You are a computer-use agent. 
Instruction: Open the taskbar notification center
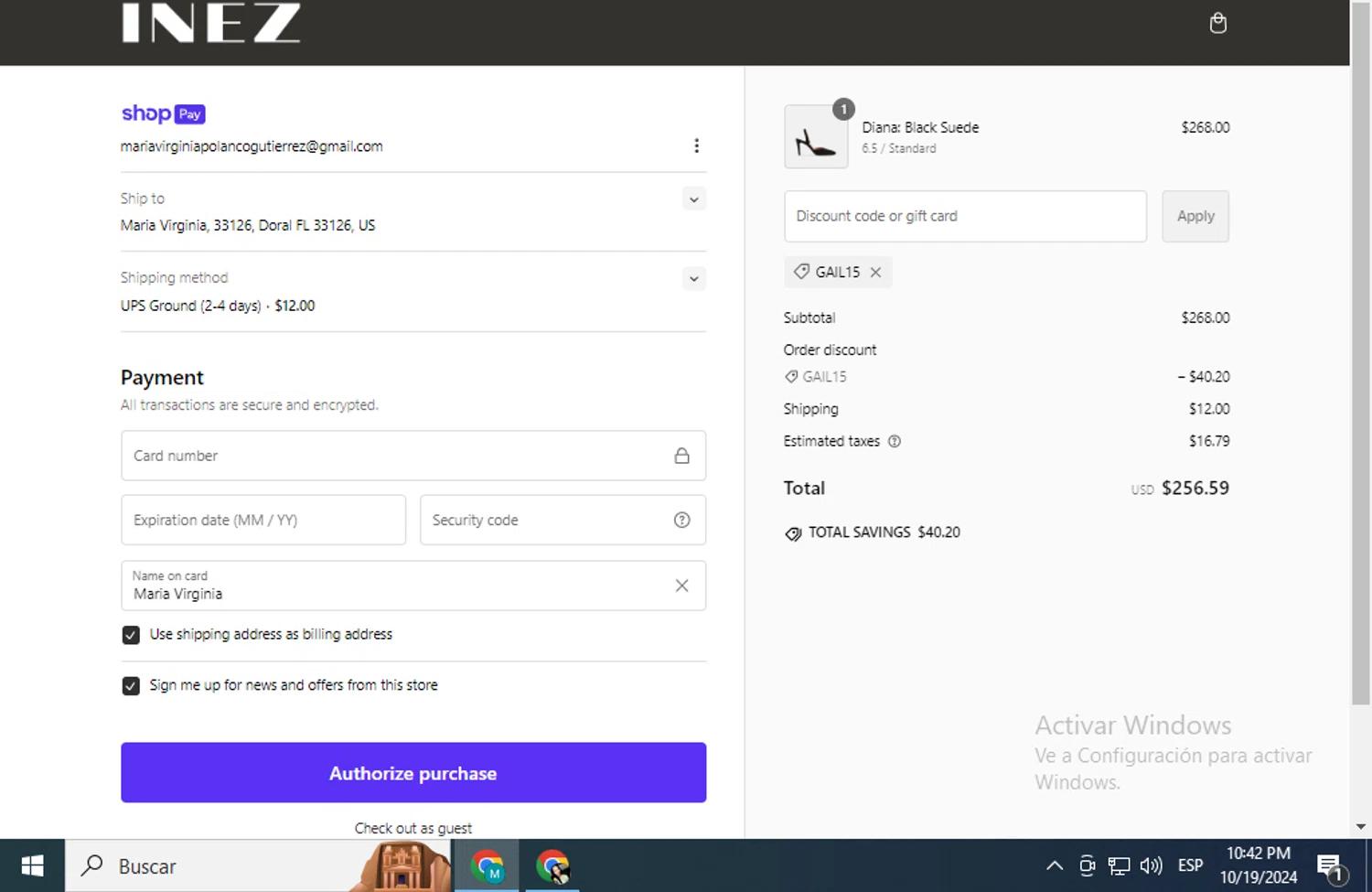(x=1329, y=865)
